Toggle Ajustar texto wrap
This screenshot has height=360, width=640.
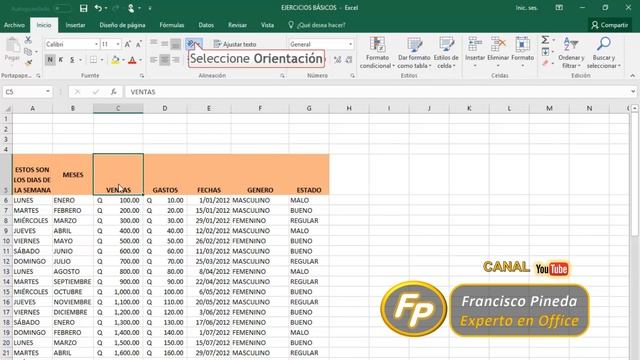(x=235, y=44)
